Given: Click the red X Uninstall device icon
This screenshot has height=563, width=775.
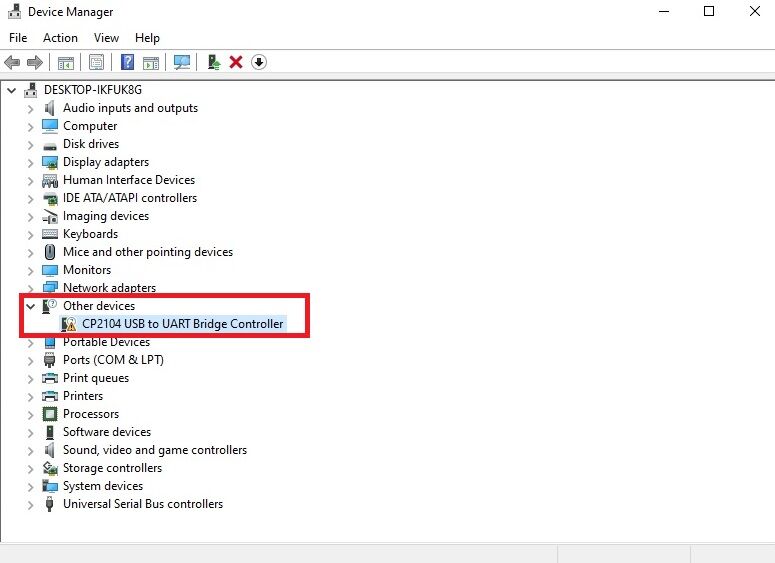Looking at the screenshot, I should (236, 62).
